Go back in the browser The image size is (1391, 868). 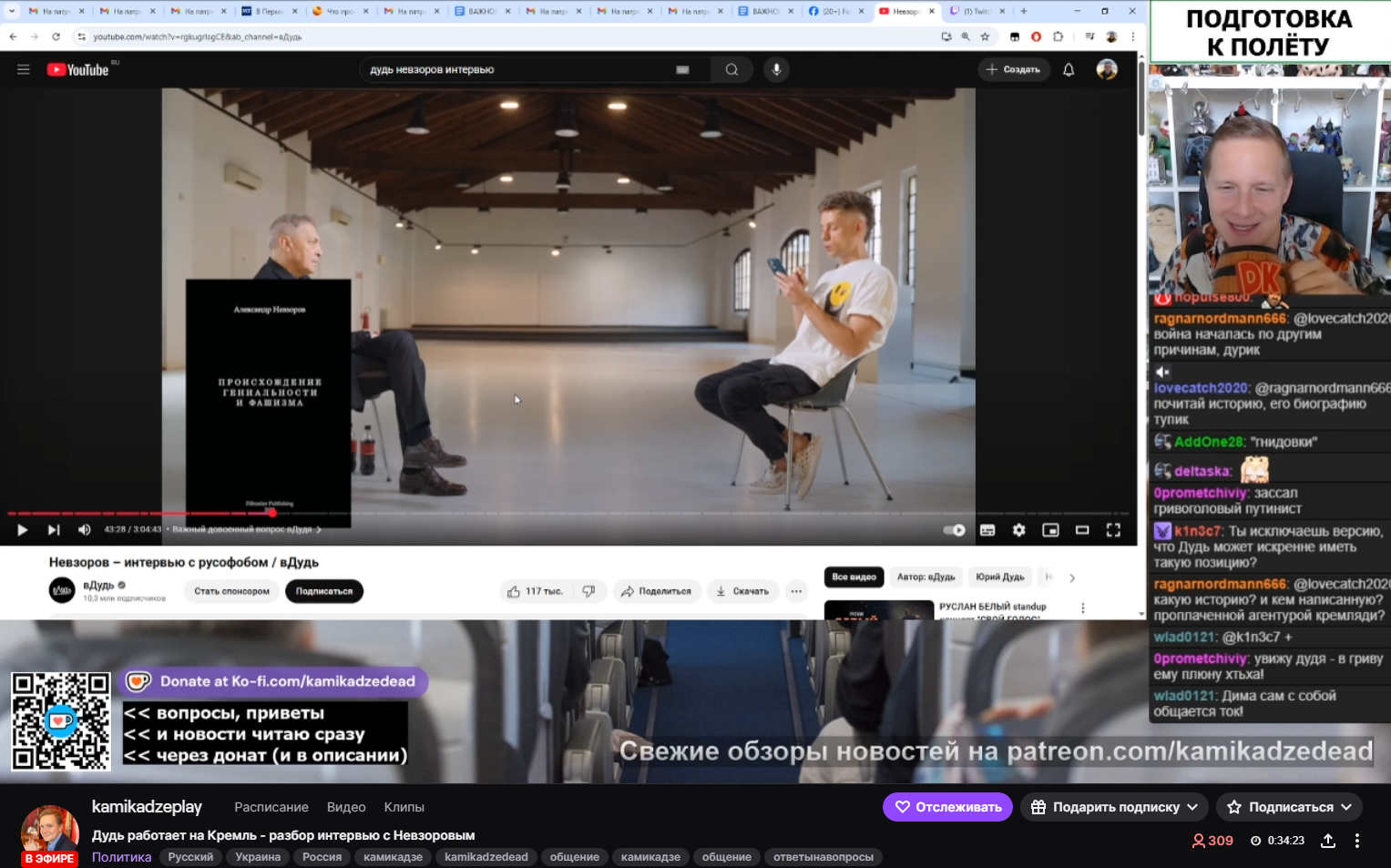[13, 36]
